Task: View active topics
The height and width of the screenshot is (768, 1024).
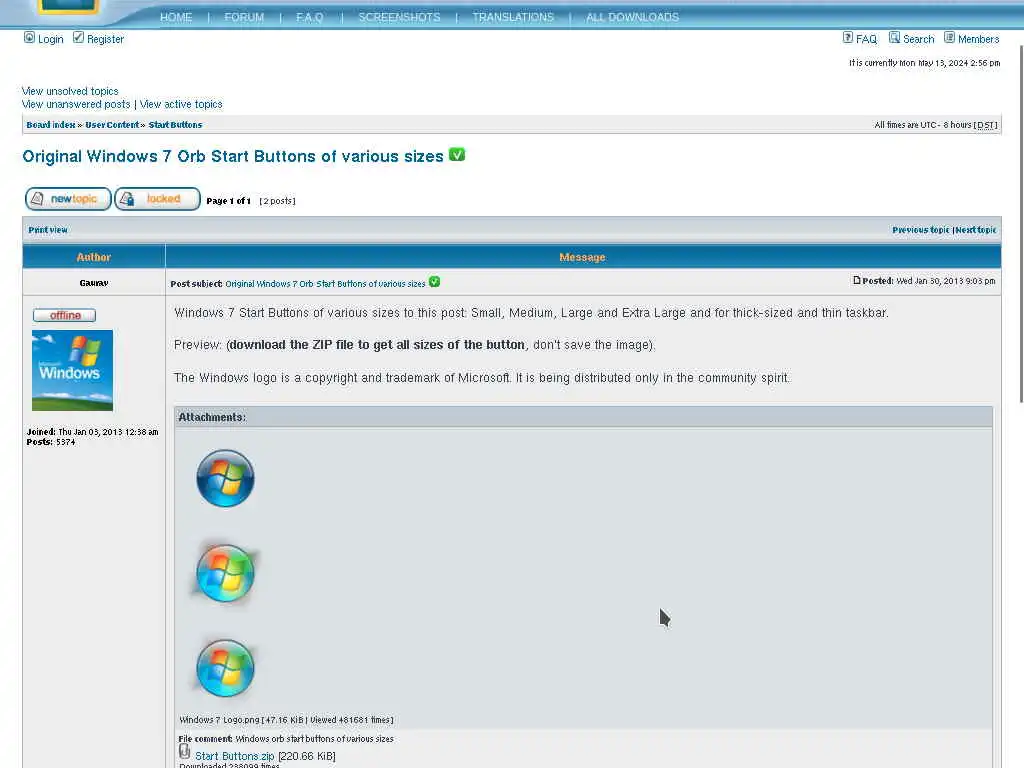Action: click(x=181, y=104)
